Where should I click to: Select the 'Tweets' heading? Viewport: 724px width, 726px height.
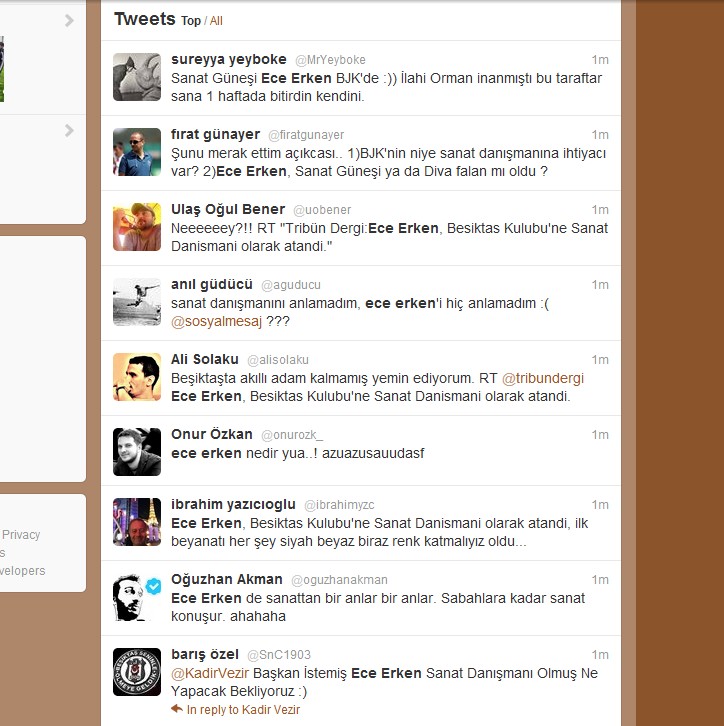point(145,19)
